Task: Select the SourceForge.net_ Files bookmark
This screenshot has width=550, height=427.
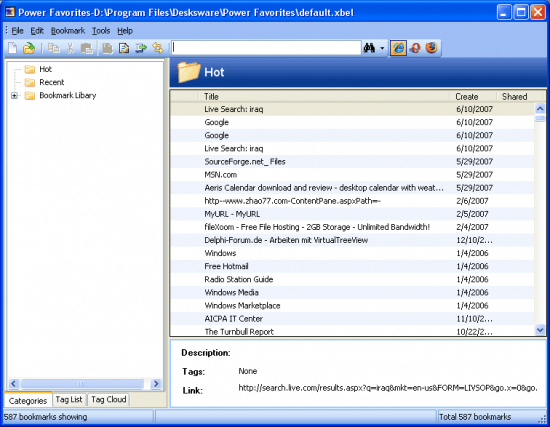Action: tap(353, 162)
